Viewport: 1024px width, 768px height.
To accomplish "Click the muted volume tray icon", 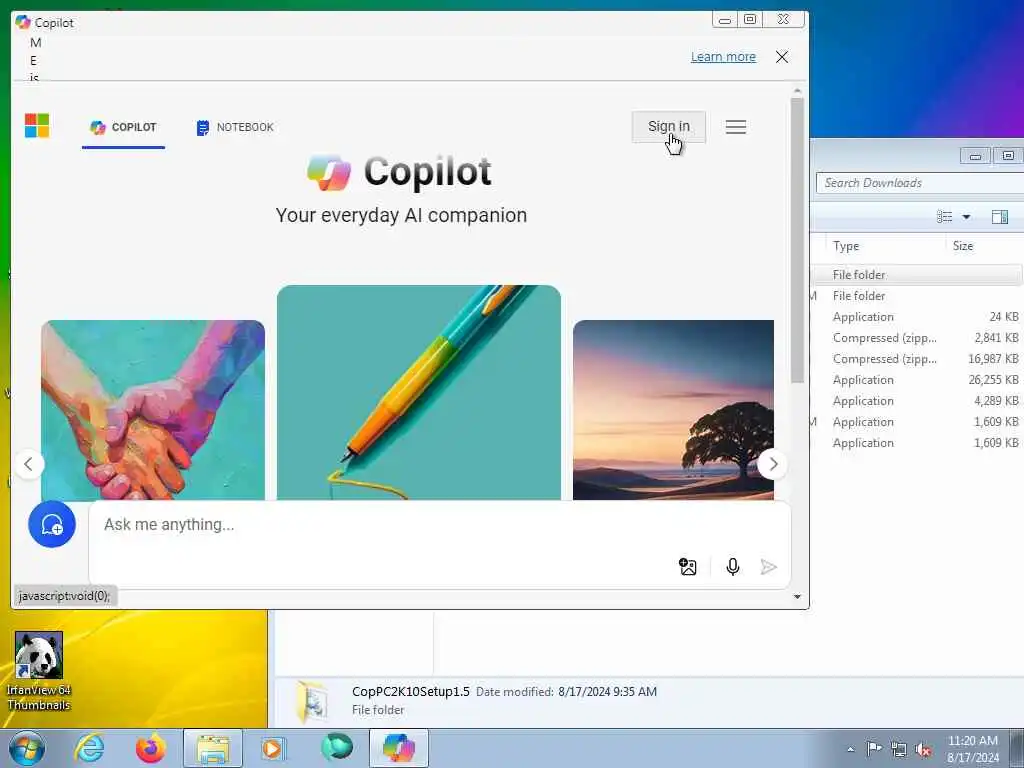I will click(x=923, y=750).
